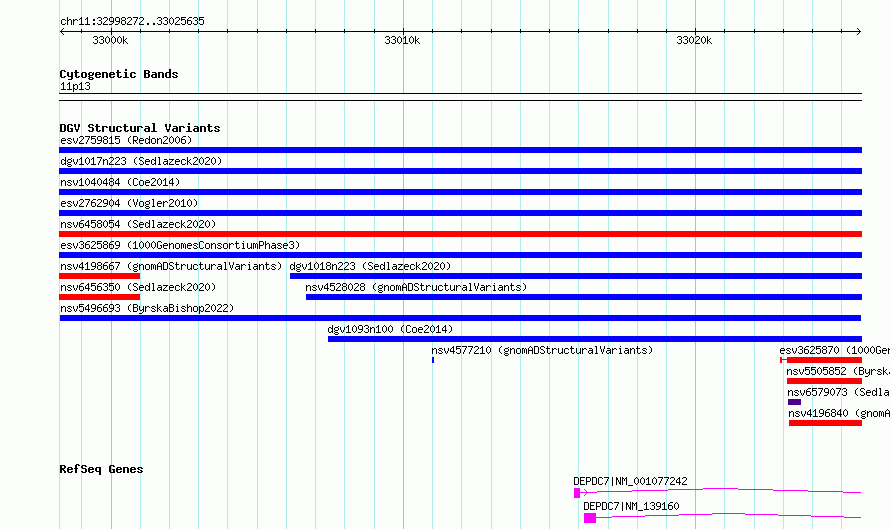Click the blue bar under nsv4528028

(584, 297)
